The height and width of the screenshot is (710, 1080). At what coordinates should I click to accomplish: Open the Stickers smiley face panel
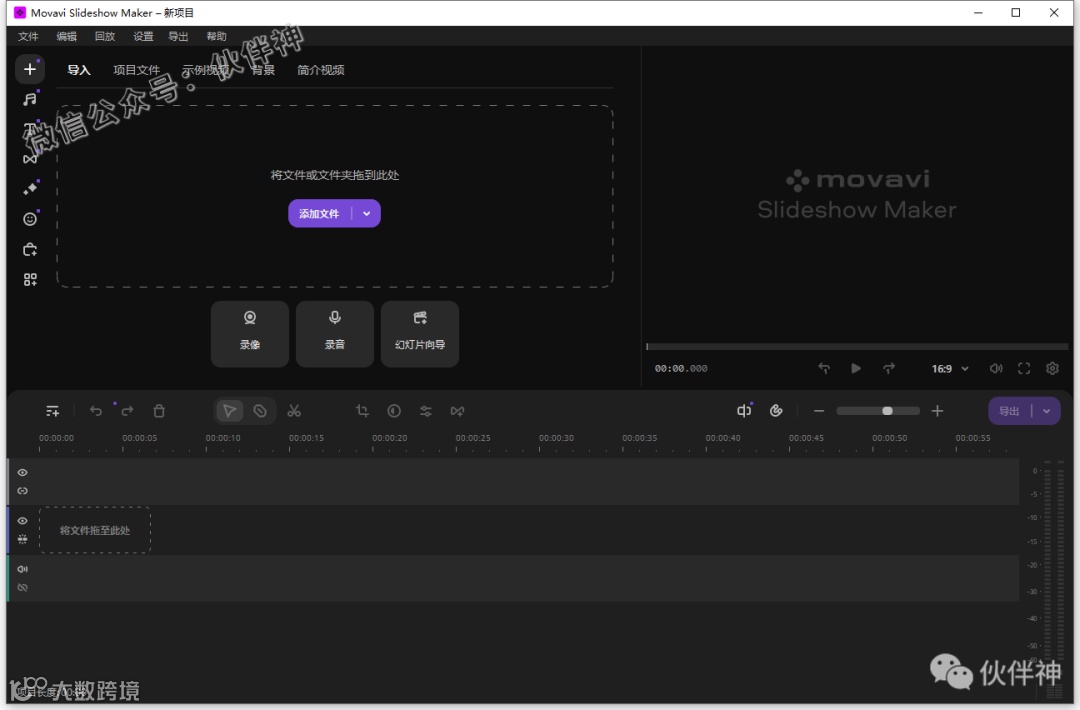[x=30, y=219]
